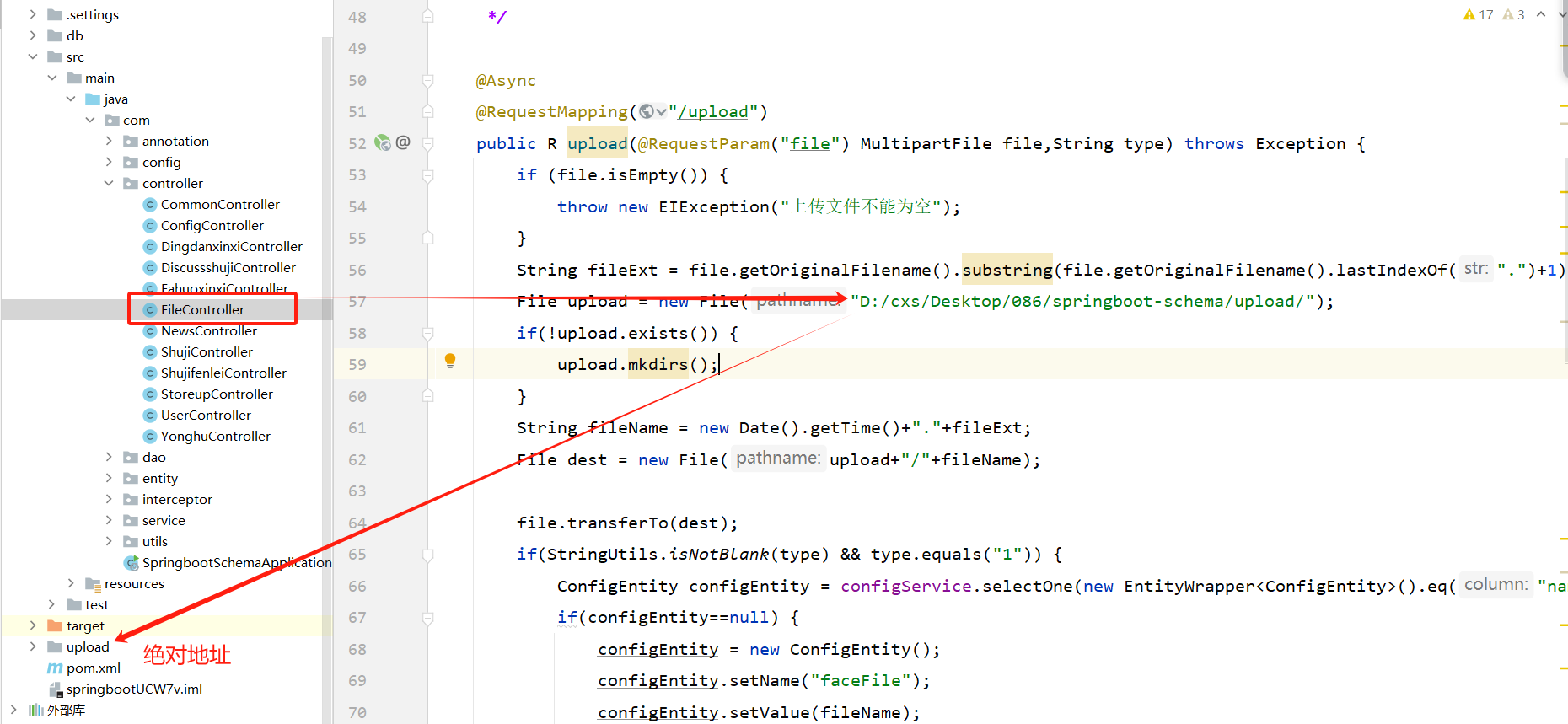Click the external libraries icon

tap(35, 710)
